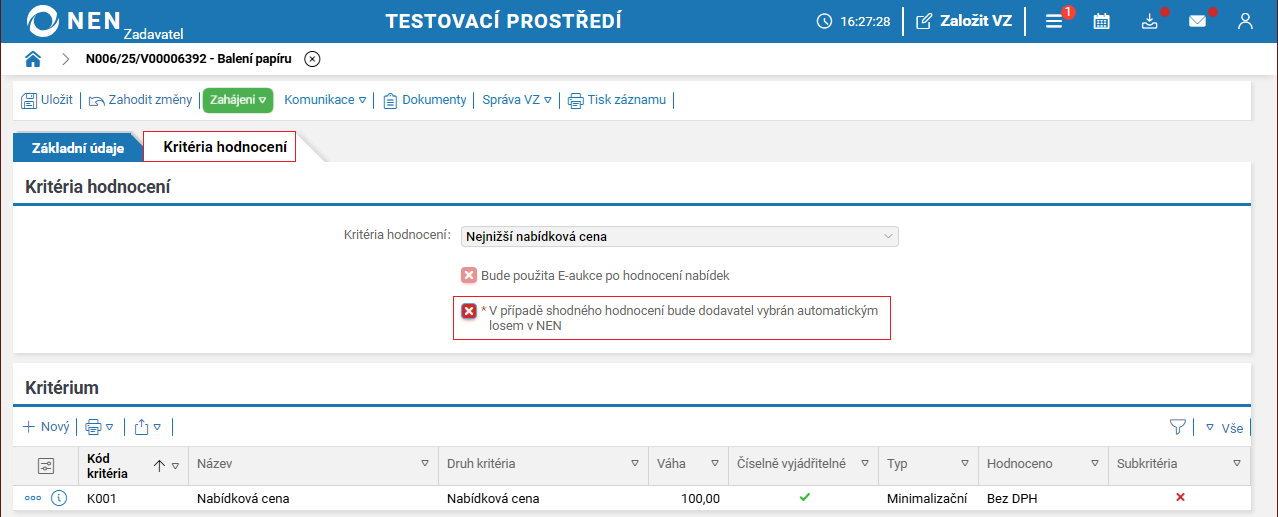1278x517 pixels.
Task: Expand the Správa VZ menu
Action: (517, 100)
